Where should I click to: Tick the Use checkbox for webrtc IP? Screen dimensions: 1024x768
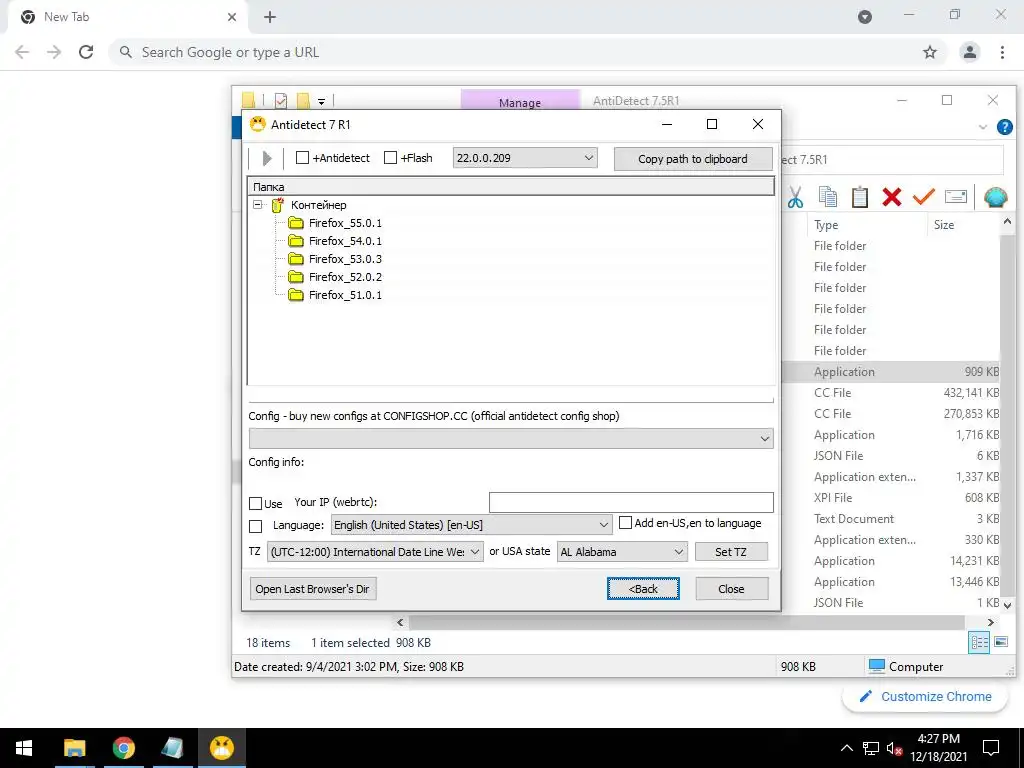tap(255, 504)
